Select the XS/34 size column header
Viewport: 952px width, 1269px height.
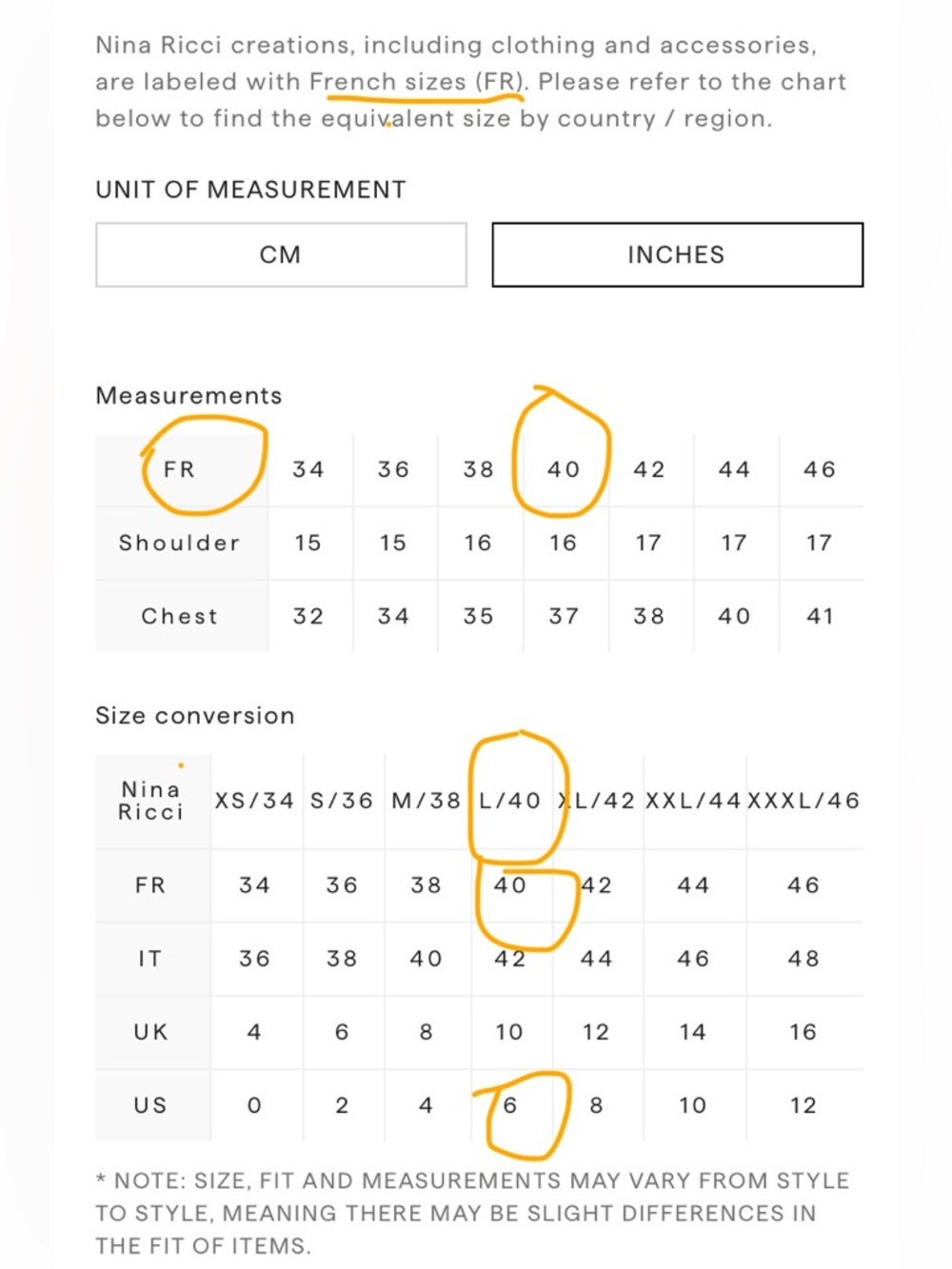[x=254, y=802]
